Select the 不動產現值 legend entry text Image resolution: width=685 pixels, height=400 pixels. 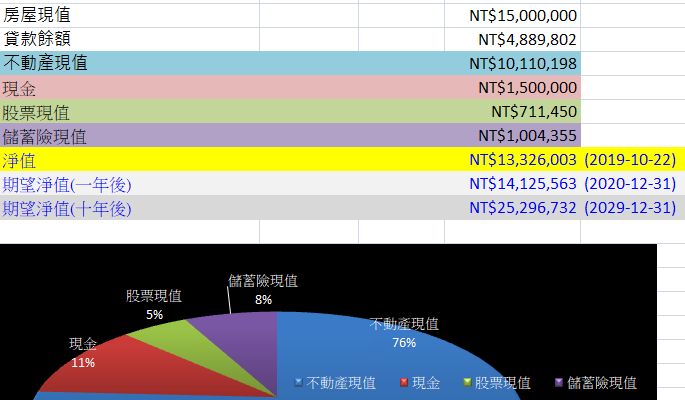341,383
